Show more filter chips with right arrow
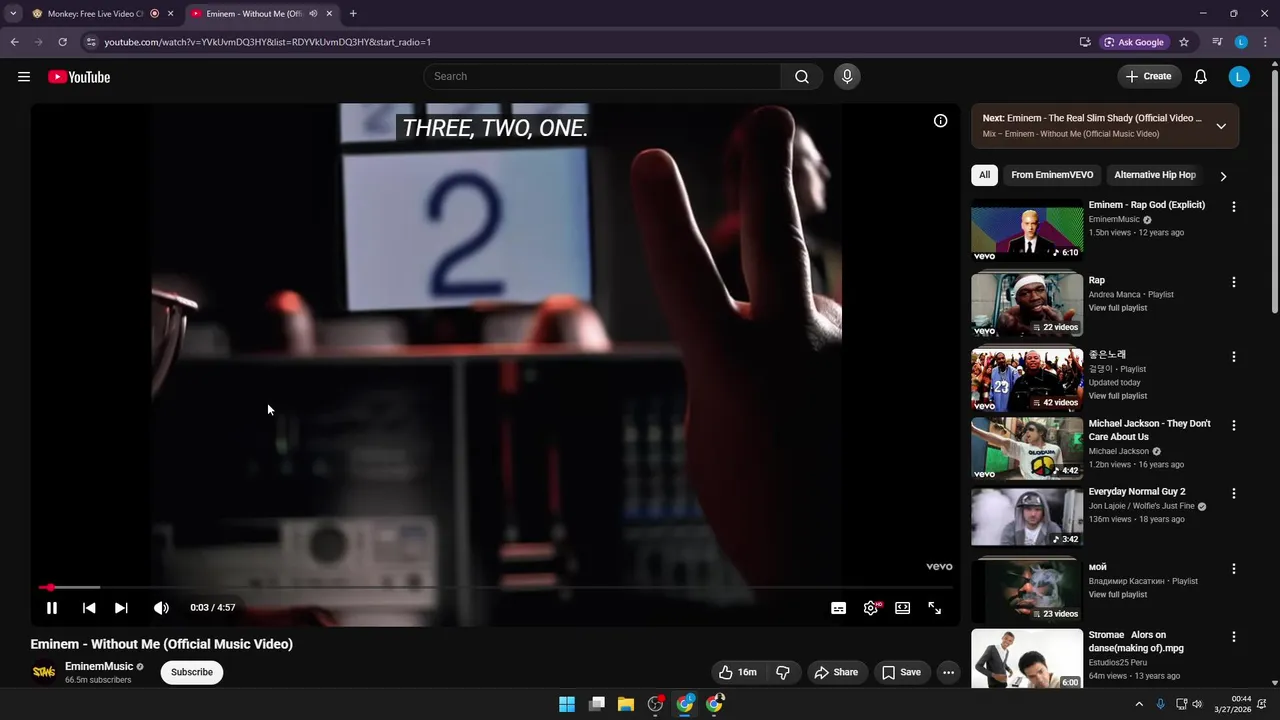 pos(1223,176)
